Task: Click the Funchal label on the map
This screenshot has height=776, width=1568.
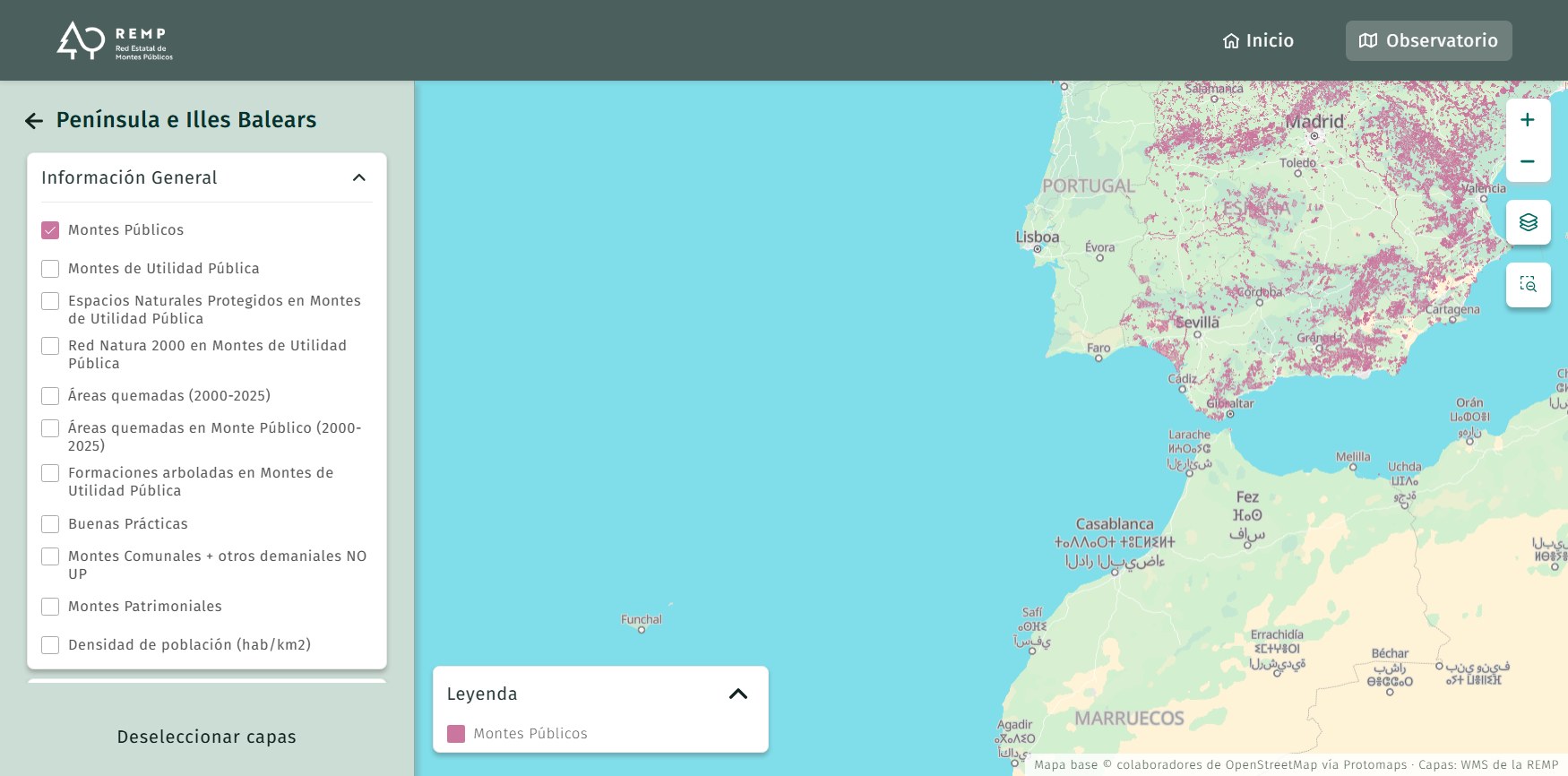Action: (x=642, y=619)
